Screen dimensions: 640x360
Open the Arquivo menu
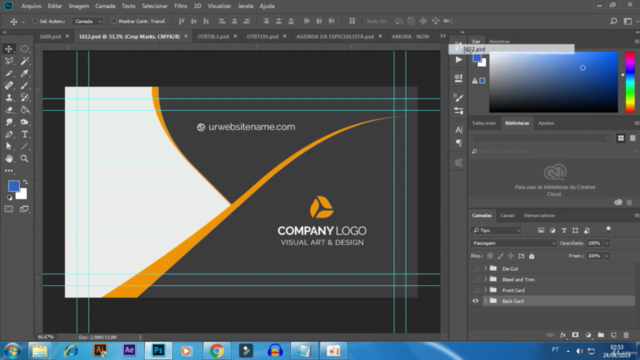31,6
